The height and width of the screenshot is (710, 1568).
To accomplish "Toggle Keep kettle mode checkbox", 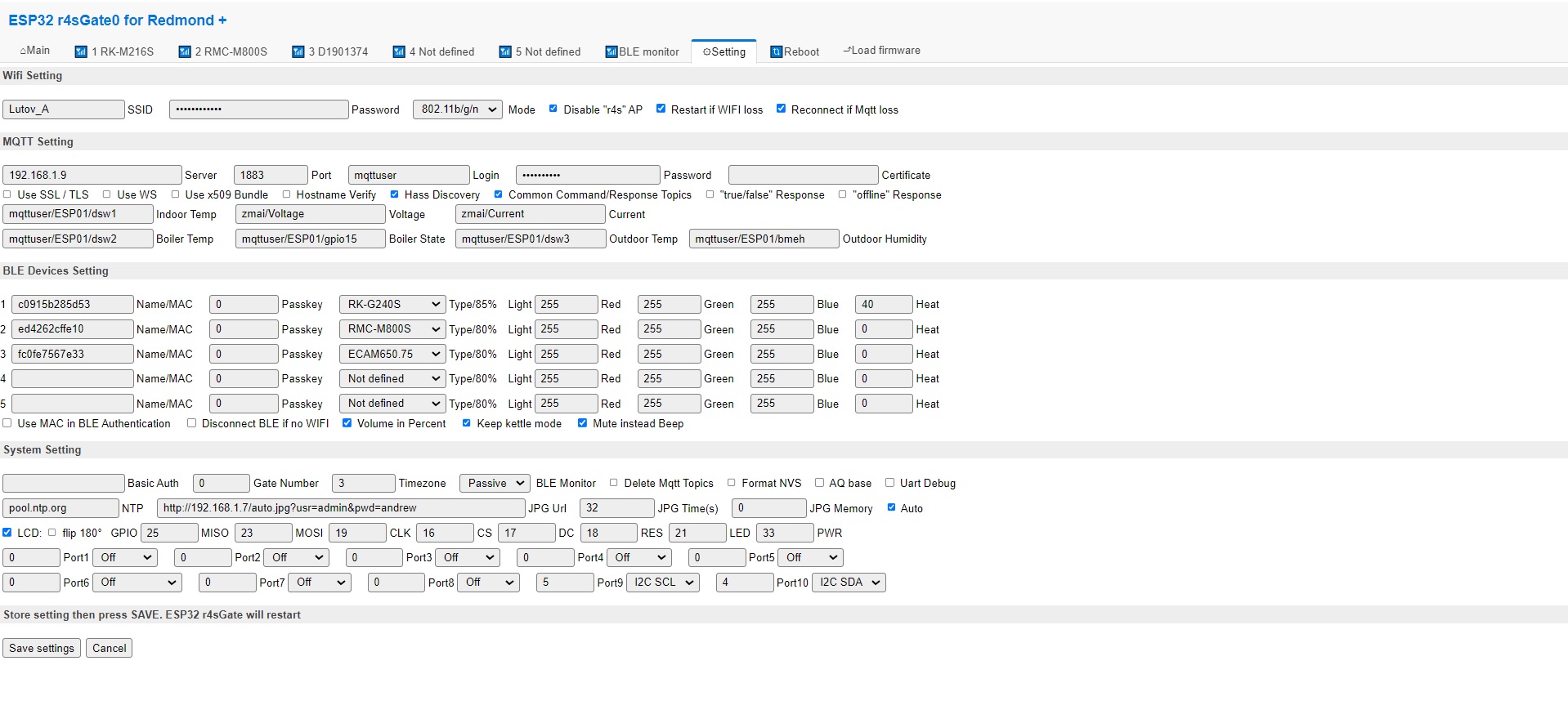I will pyautogui.click(x=466, y=423).
